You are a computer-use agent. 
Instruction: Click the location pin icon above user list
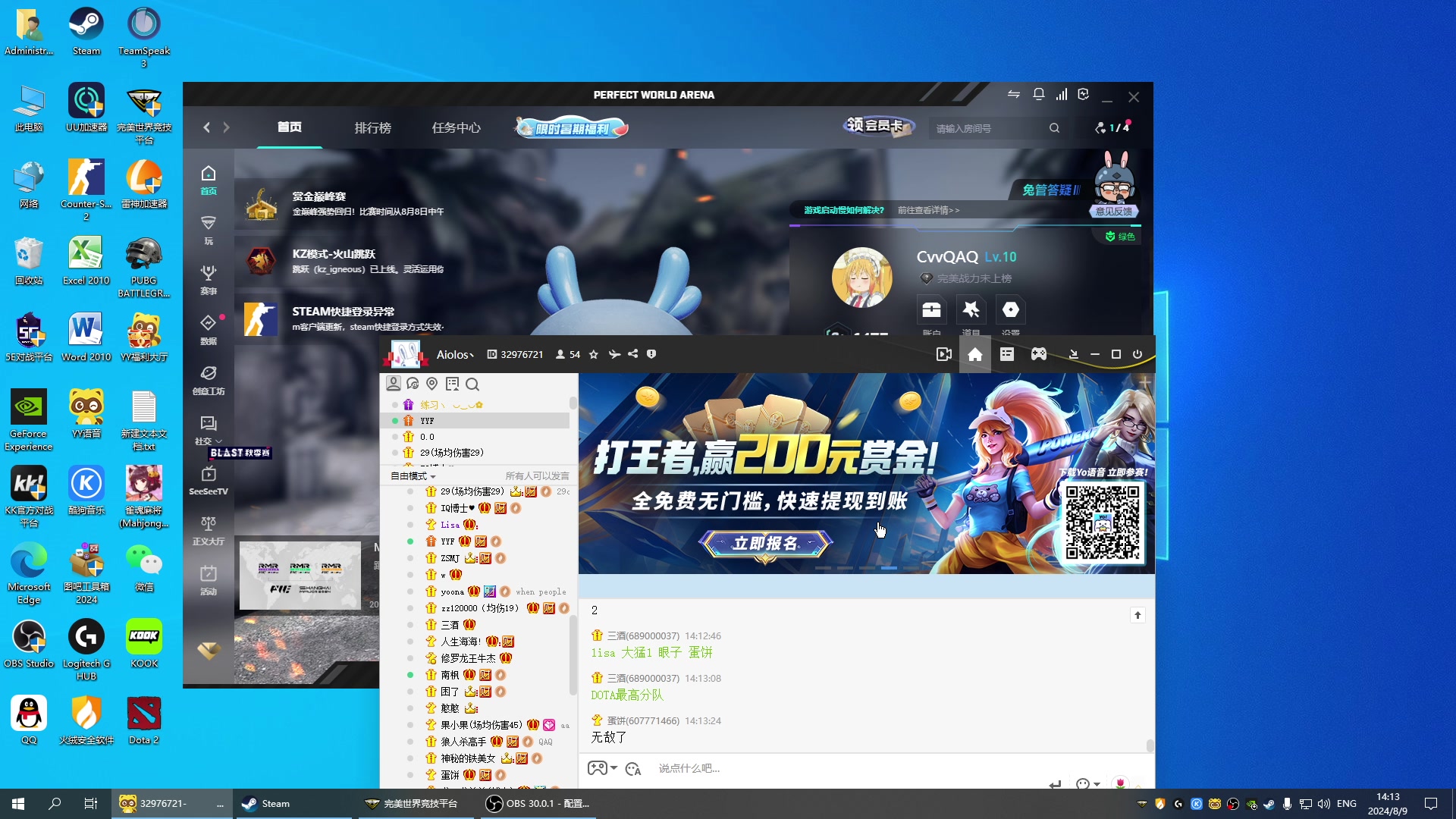click(432, 384)
